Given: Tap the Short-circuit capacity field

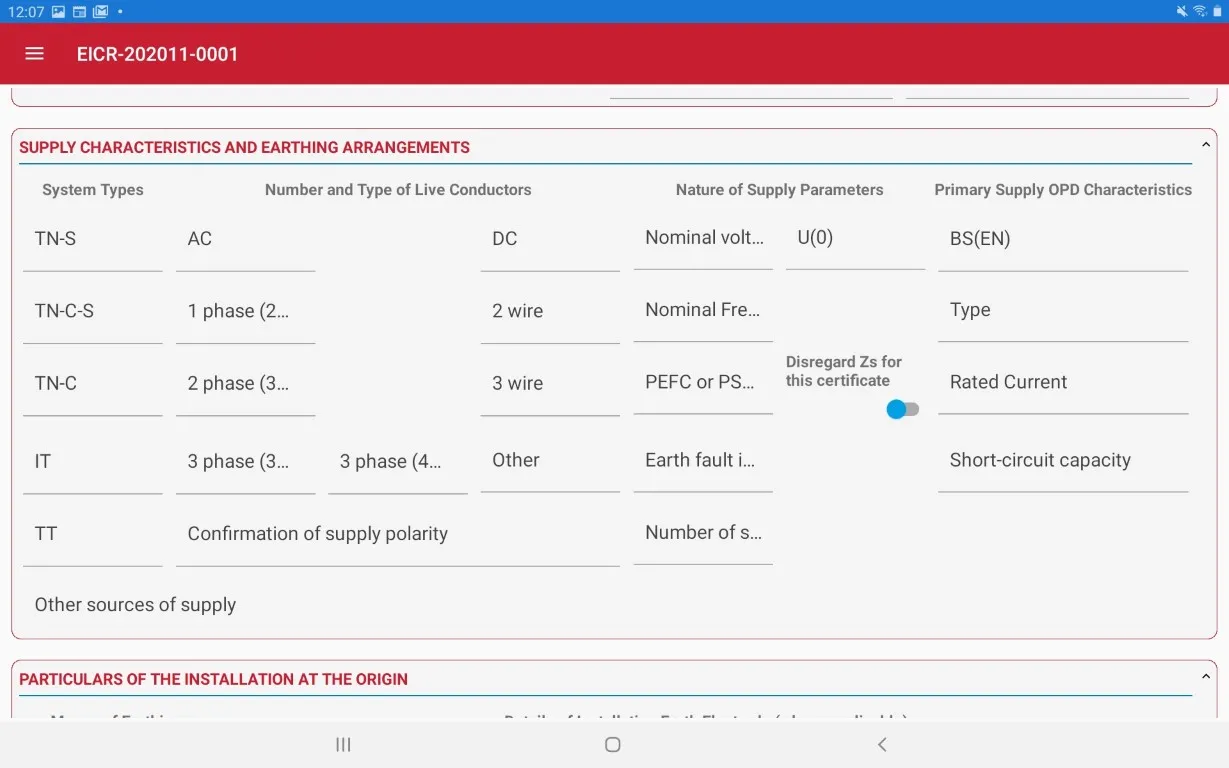Looking at the screenshot, I should click(x=1062, y=461).
